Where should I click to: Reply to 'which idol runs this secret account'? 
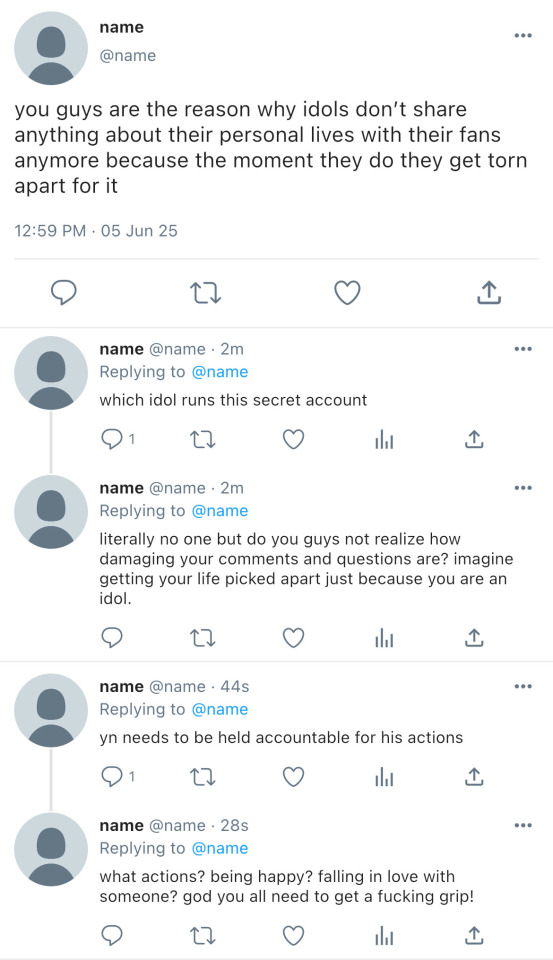click(111, 439)
